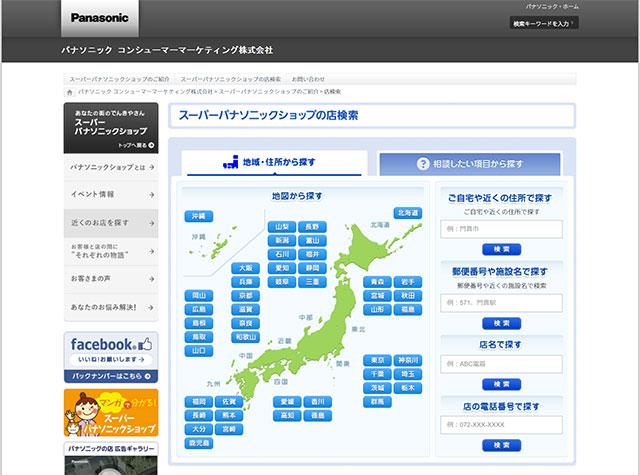
Task: Click the トップへ戻る arrow in sidebar header
Action: (x=151, y=145)
